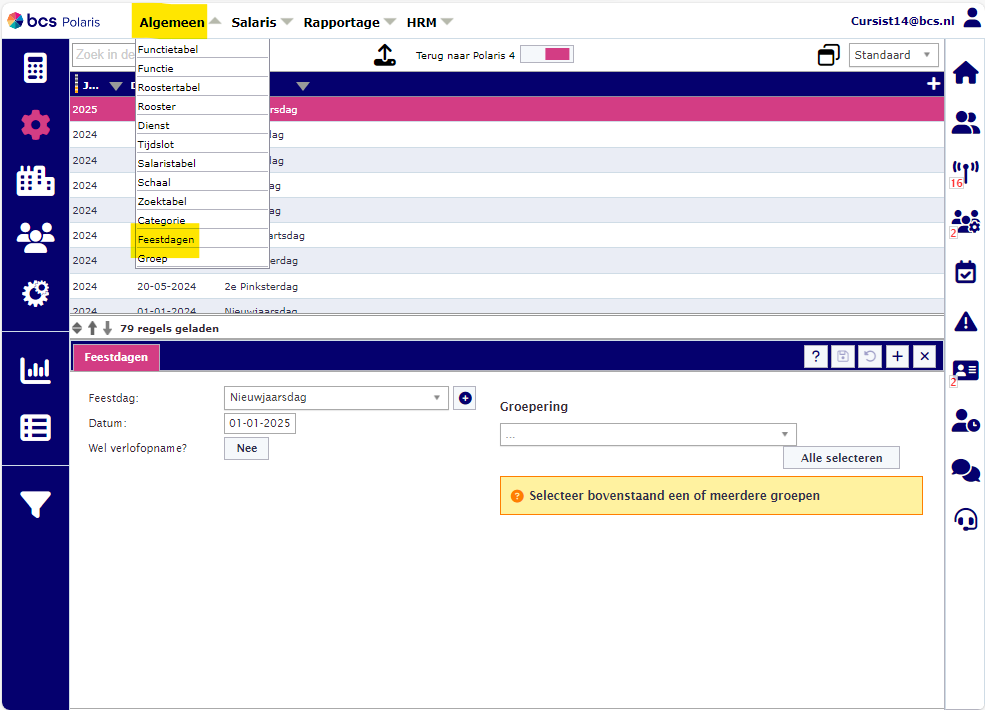Select Salaristabel menu entry
Image resolution: width=985 pixels, height=710 pixels.
tap(202, 163)
